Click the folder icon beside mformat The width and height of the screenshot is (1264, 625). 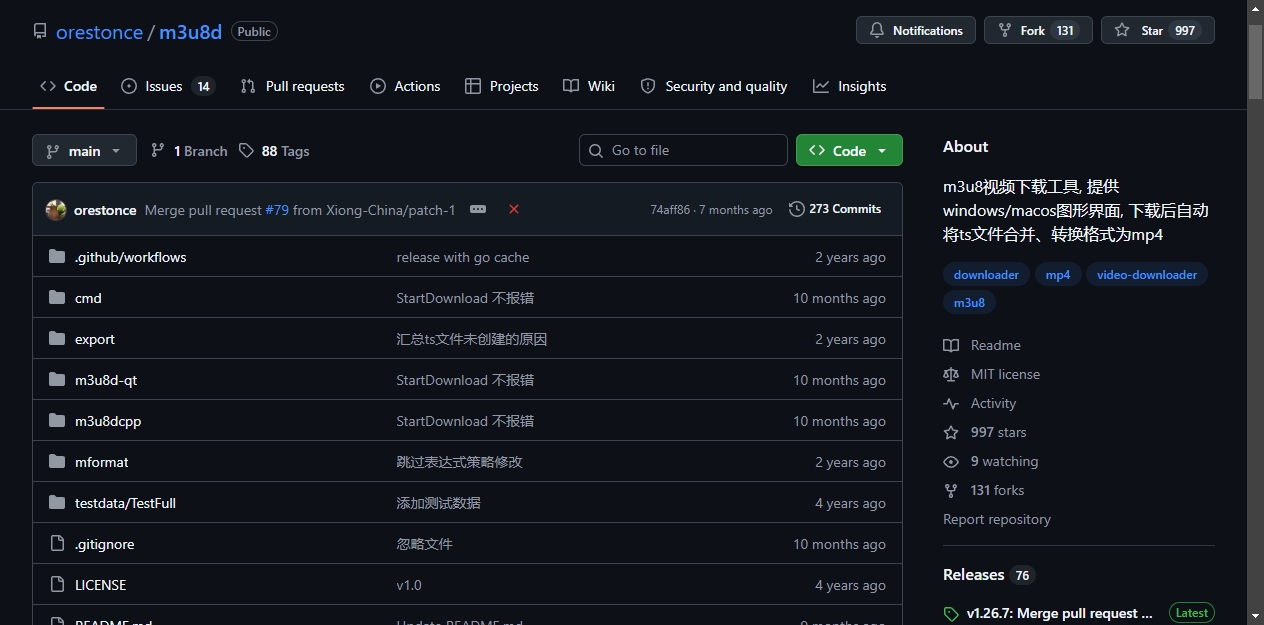click(57, 462)
